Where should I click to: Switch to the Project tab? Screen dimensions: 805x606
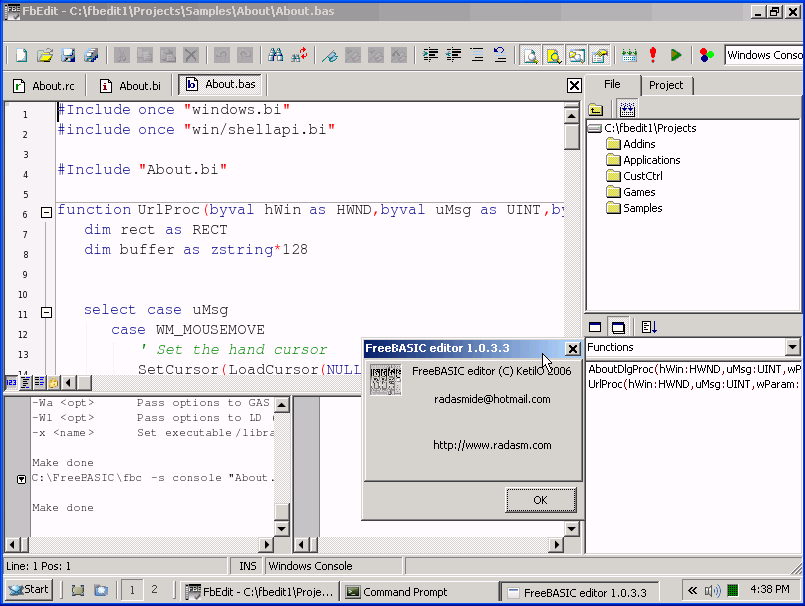[666, 85]
